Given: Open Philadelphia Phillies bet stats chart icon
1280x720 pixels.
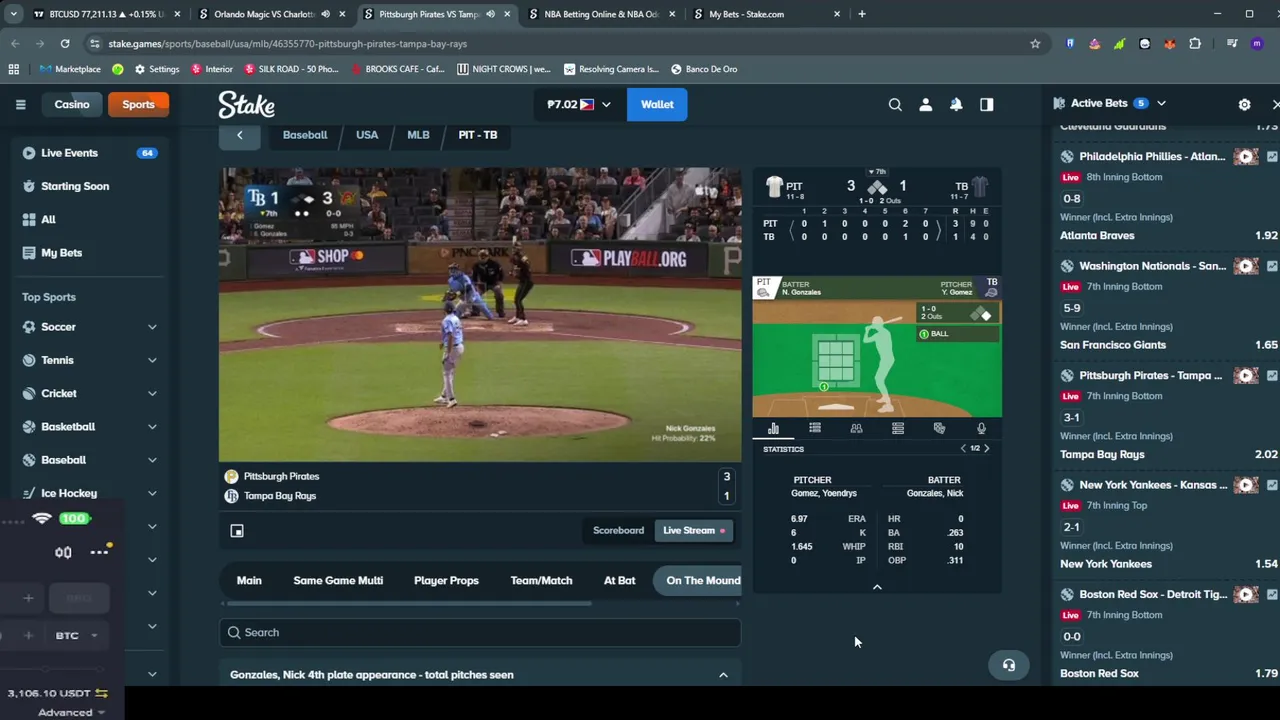Looking at the screenshot, I should pyautogui.click(x=1272, y=157).
